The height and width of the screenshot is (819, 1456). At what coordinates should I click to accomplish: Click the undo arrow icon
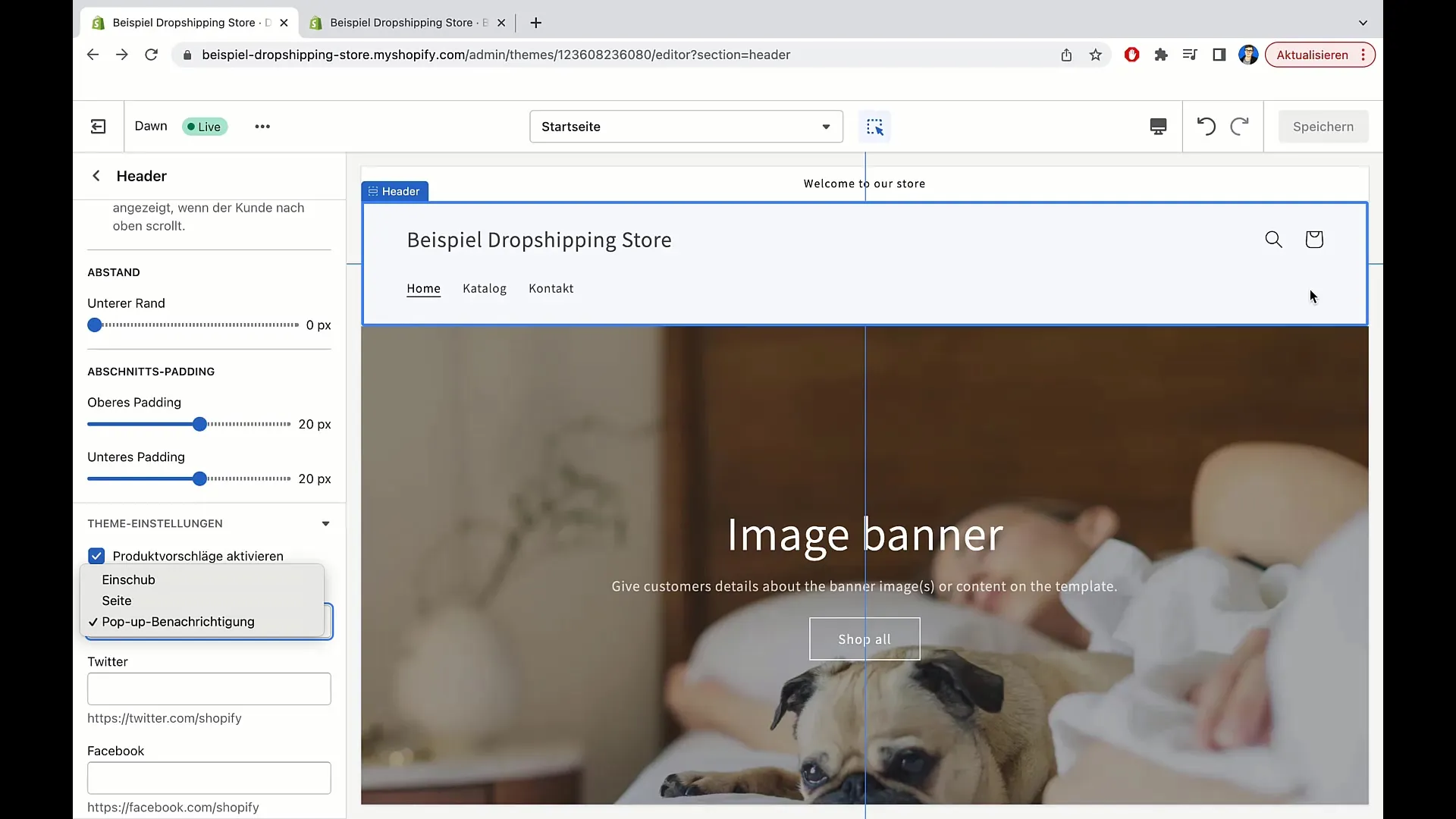tap(1206, 126)
